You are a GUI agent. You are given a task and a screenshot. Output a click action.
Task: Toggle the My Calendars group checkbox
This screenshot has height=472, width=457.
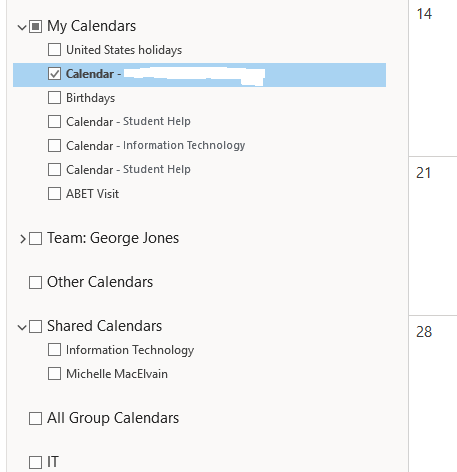[35, 27]
